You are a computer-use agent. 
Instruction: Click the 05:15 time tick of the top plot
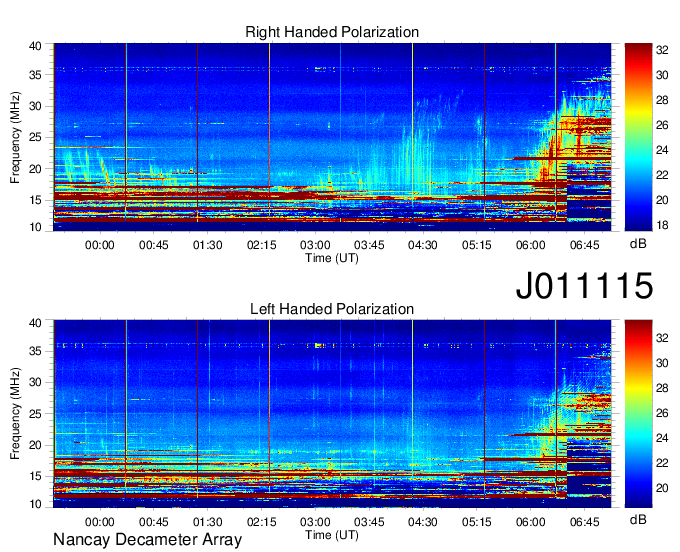tap(477, 245)
